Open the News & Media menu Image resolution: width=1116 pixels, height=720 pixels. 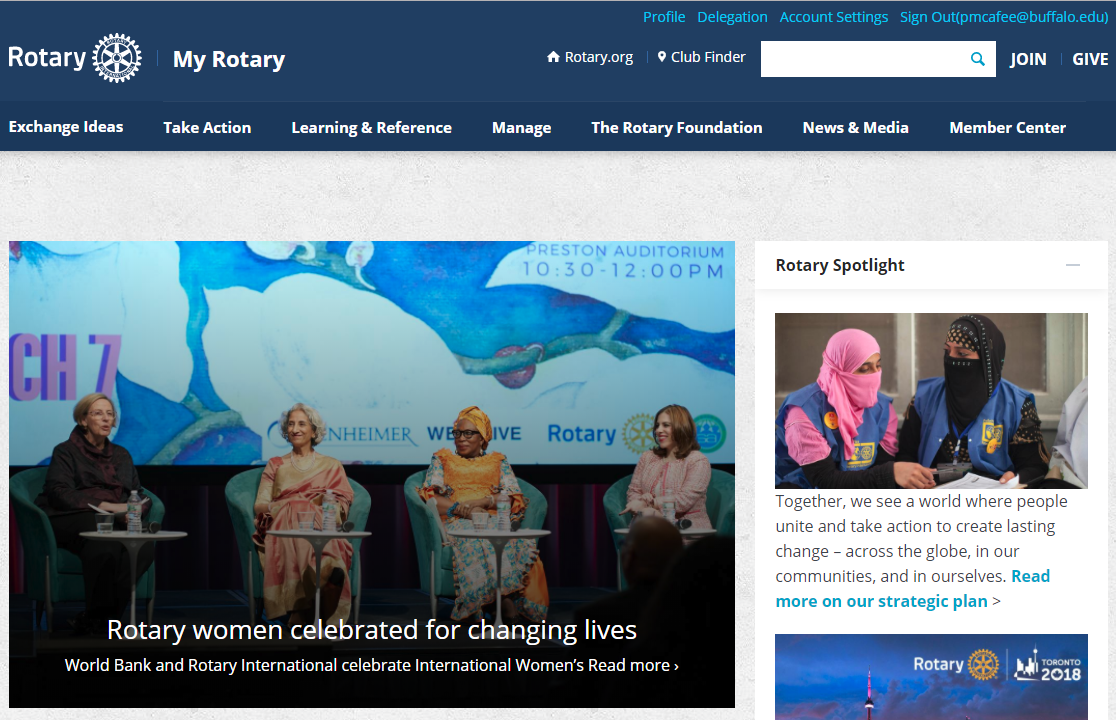tap(855, 127)
